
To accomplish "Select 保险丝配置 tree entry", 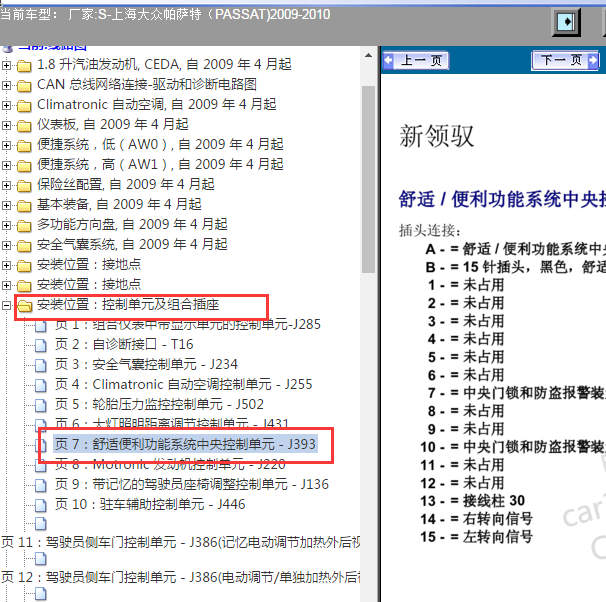I will pos(126,184).
